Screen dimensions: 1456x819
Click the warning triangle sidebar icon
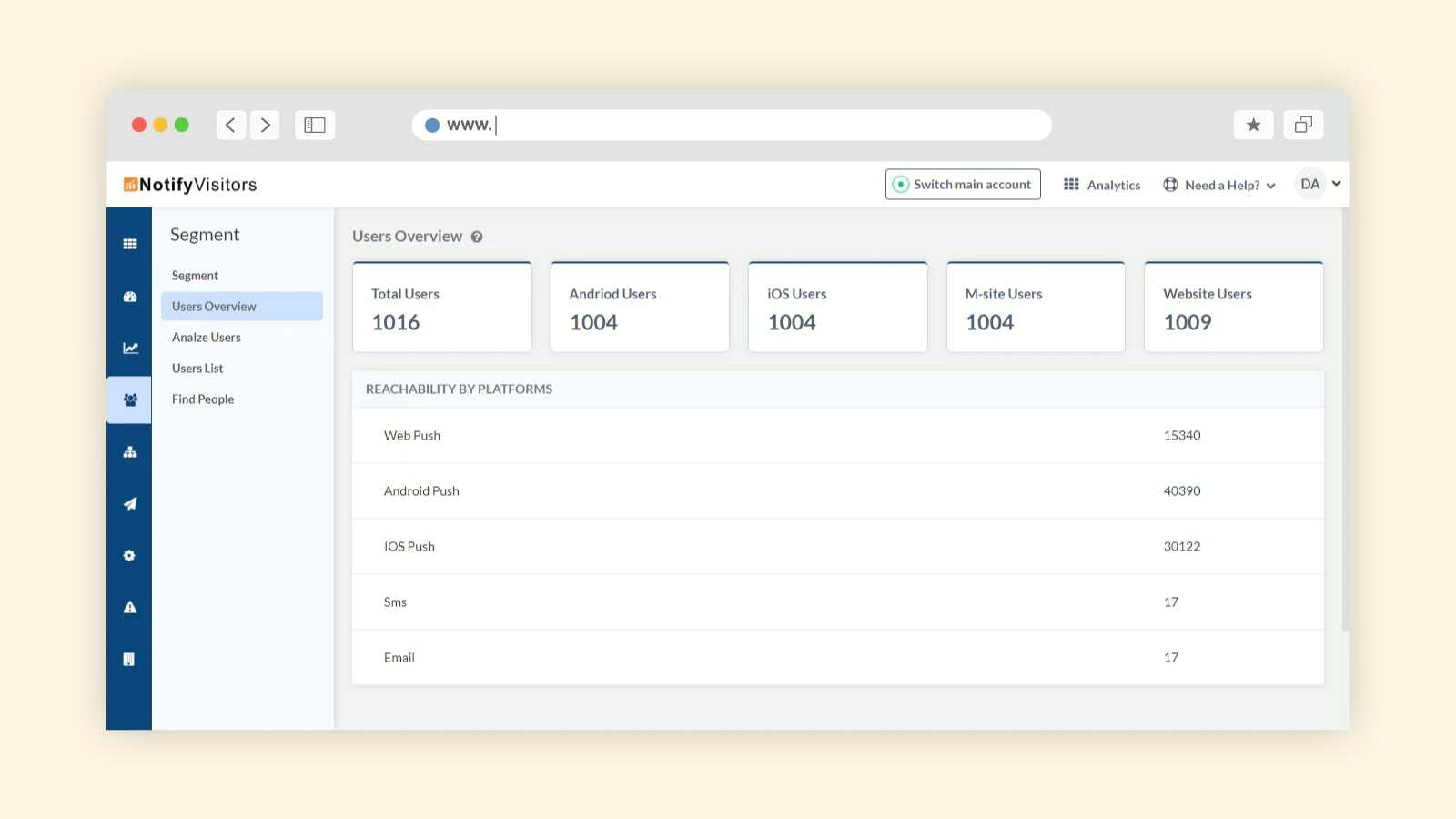click(x=130, y=607)
